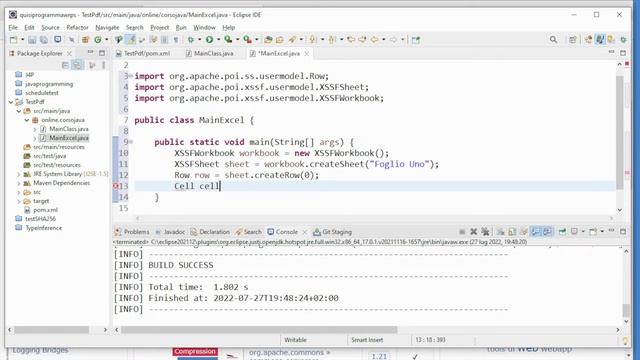Toggle Scroll Lock in Console toolbar
The image size is (640, 360).
click(x=512, y=232)
